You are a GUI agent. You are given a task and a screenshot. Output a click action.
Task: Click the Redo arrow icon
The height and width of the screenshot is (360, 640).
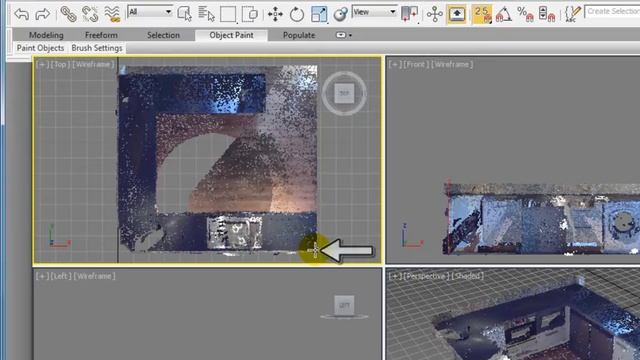pos(42,14)
